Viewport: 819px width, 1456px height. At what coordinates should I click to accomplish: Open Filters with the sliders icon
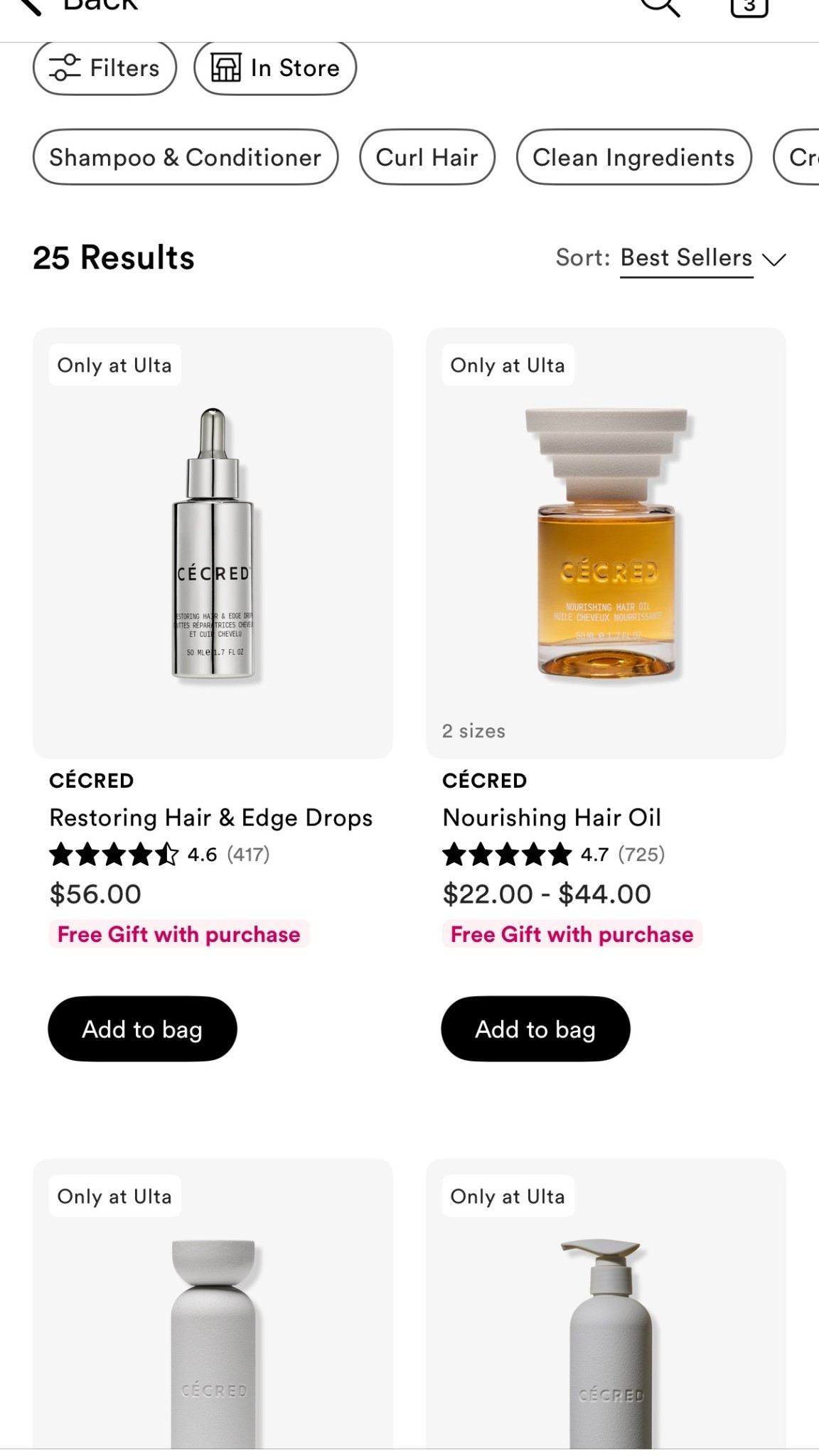tap(64, 68)
